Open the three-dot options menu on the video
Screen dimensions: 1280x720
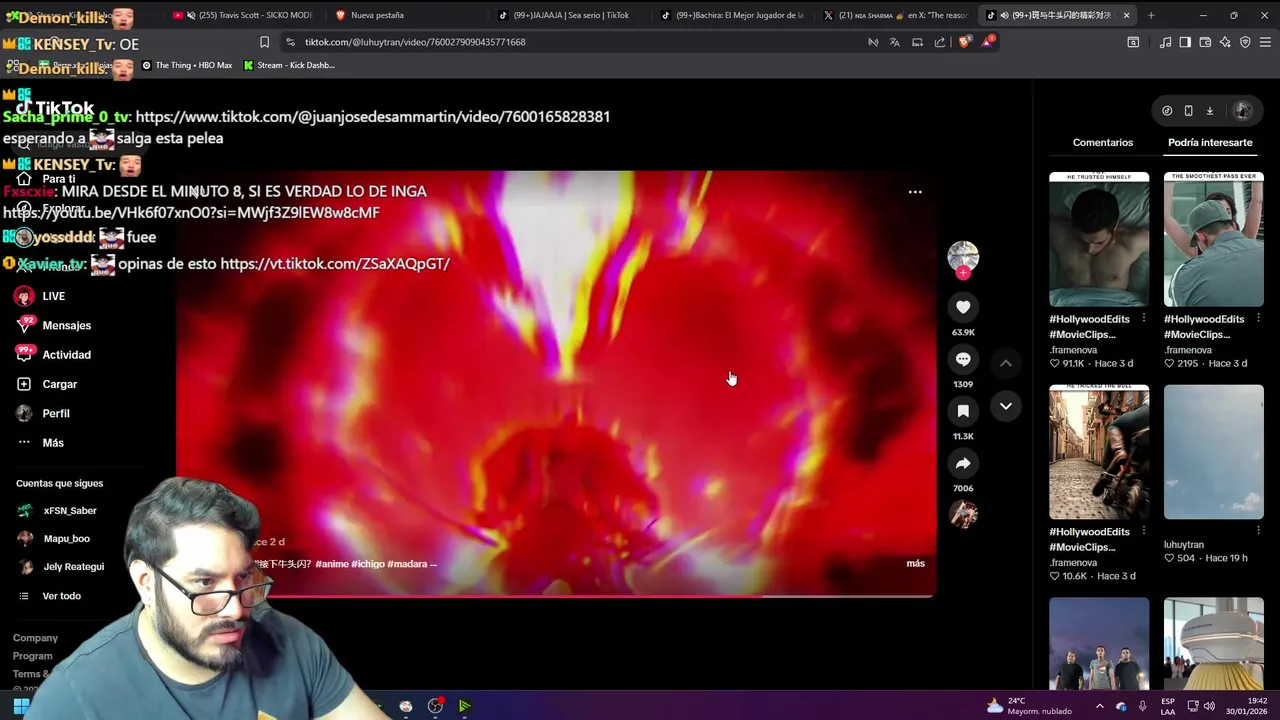click(x=915, y=192)
